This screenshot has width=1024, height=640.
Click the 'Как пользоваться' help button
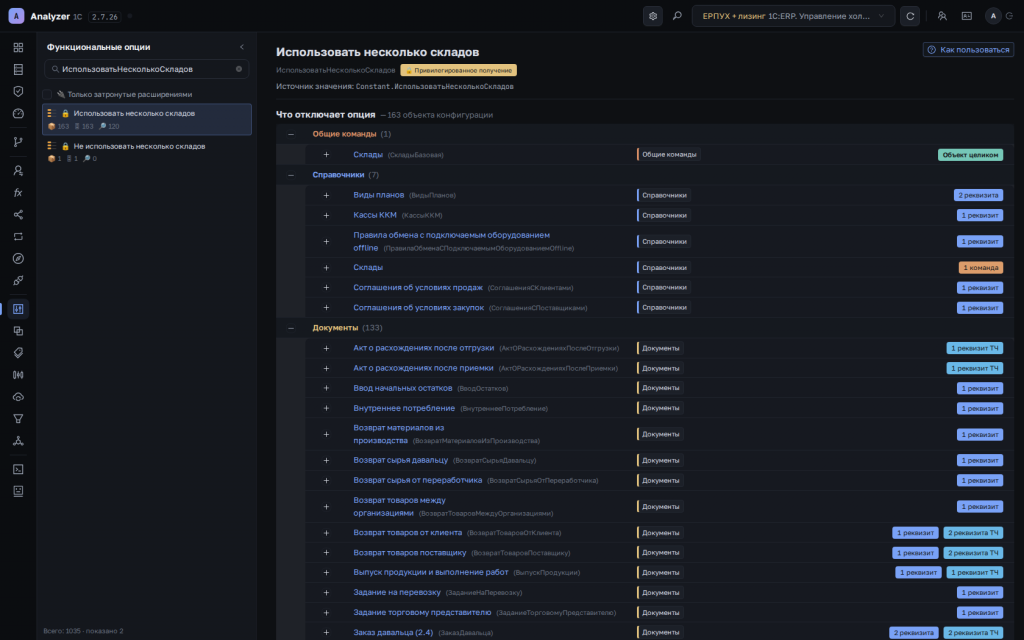pos(968,50)
